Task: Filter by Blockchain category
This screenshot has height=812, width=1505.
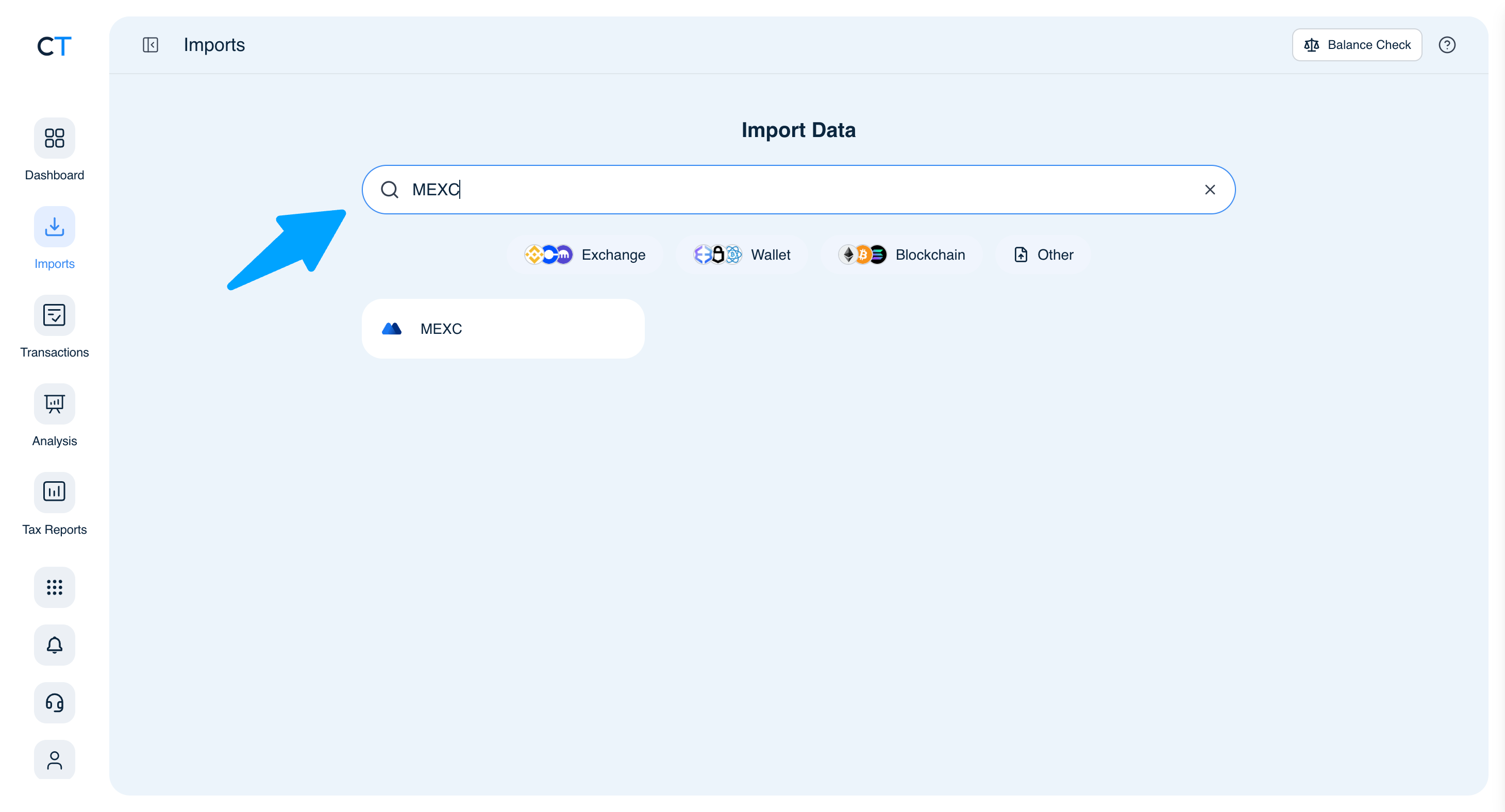Action: click(x=901, y=255)
